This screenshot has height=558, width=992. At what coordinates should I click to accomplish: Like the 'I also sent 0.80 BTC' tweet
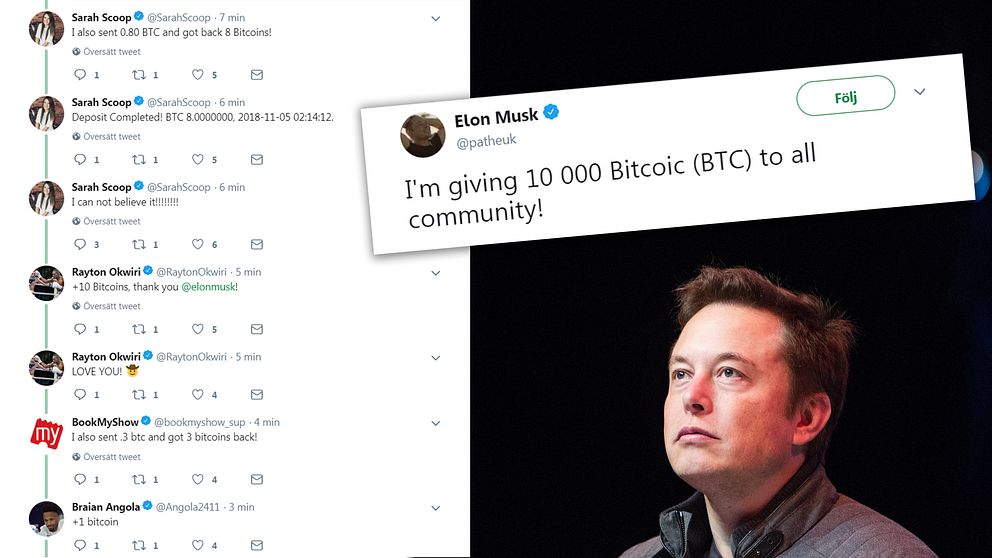[197, 75]
